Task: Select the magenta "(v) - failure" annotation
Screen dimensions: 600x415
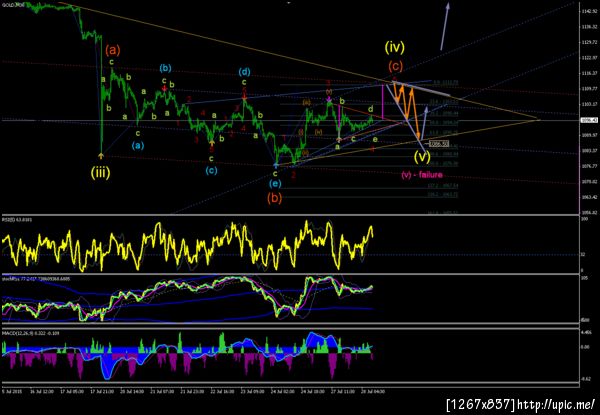Action: coord(422,175)
